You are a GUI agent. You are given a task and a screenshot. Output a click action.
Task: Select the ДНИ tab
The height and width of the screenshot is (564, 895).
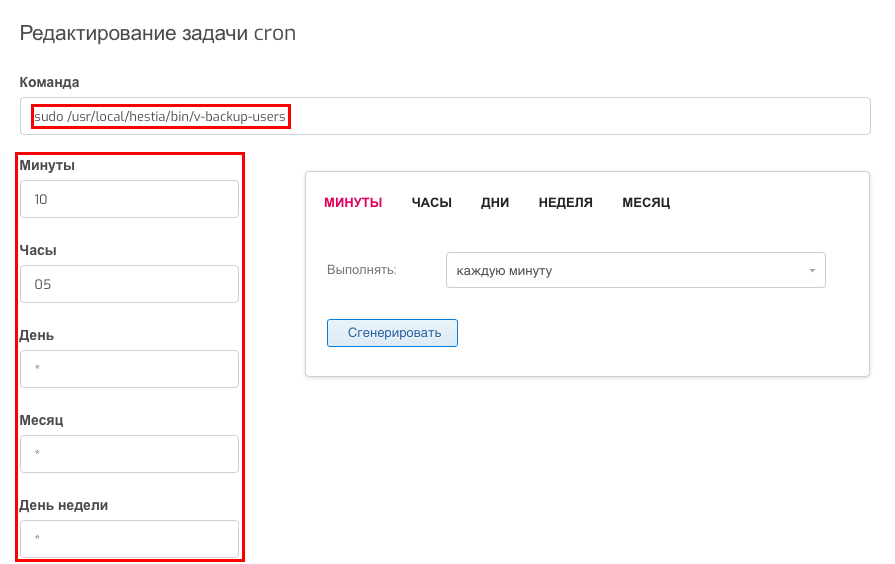(495, 203)
